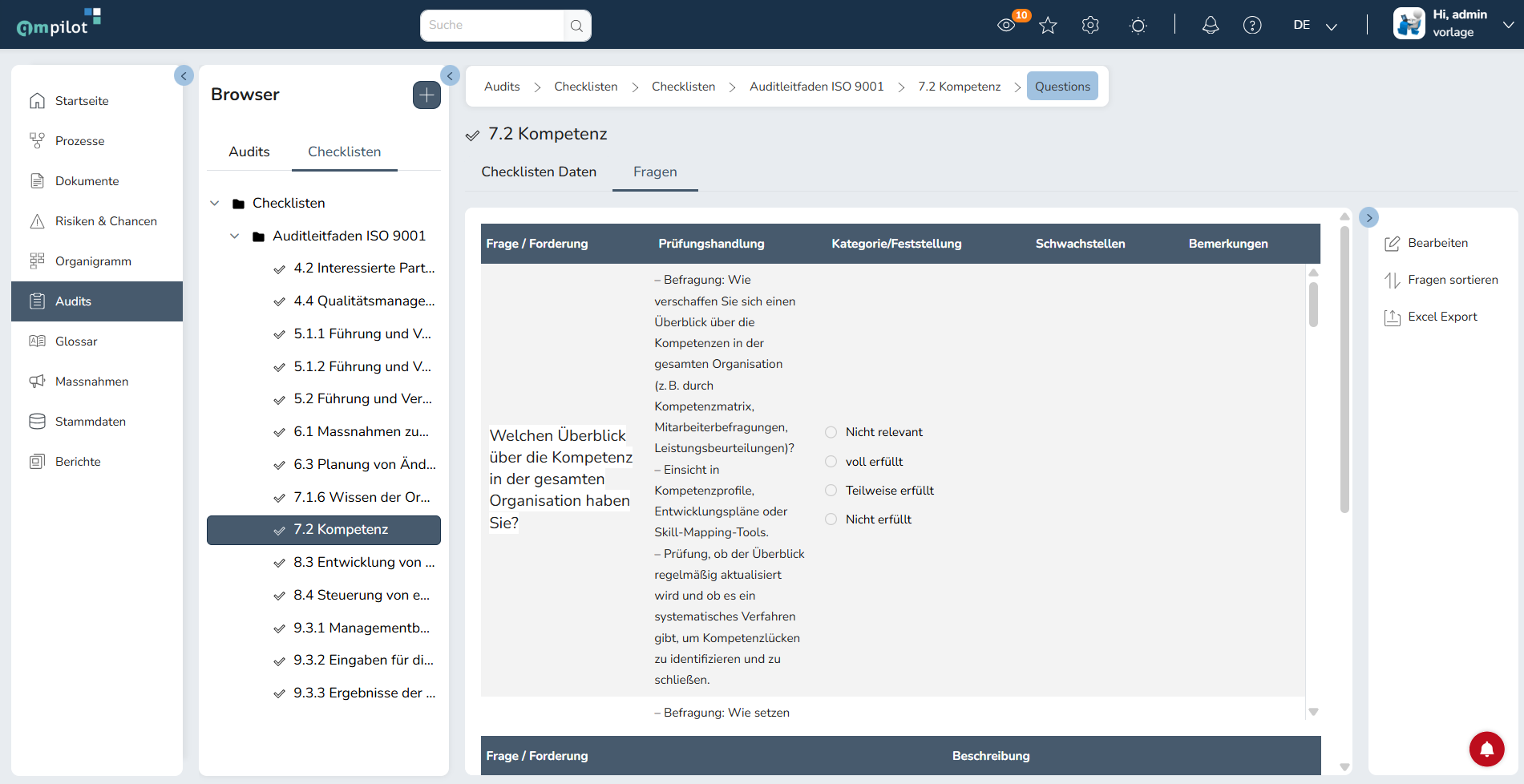Switch to Checklisten tab in Browser
1524x784 pixels.
tap(345, 152)
